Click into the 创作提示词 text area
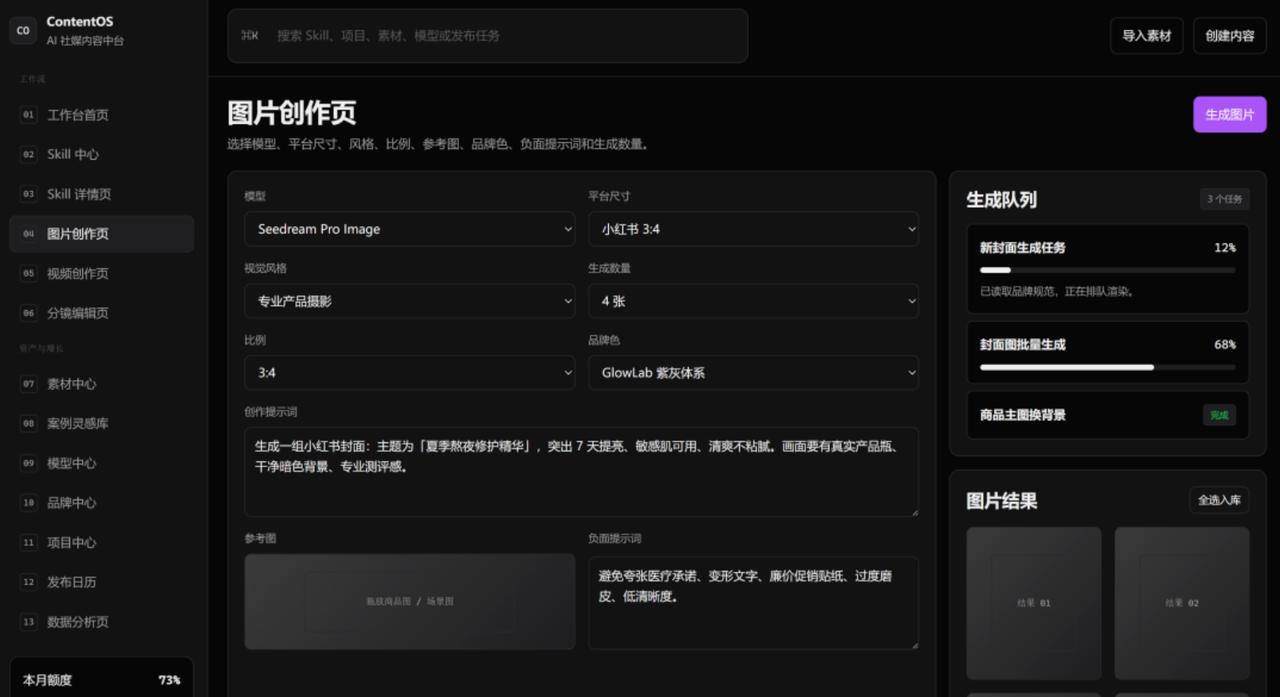This screenshot has width=1280, height=697. click(581, 472)
